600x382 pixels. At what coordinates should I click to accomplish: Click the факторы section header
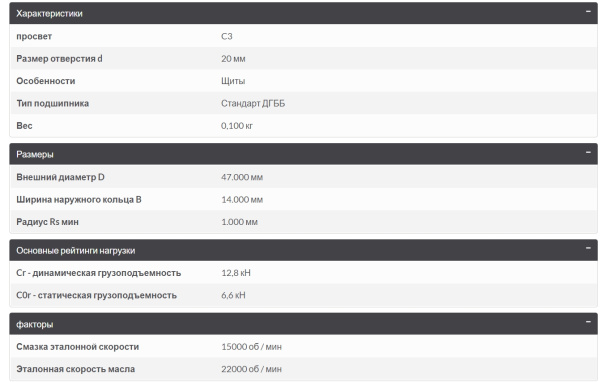[x=303, y=324]
